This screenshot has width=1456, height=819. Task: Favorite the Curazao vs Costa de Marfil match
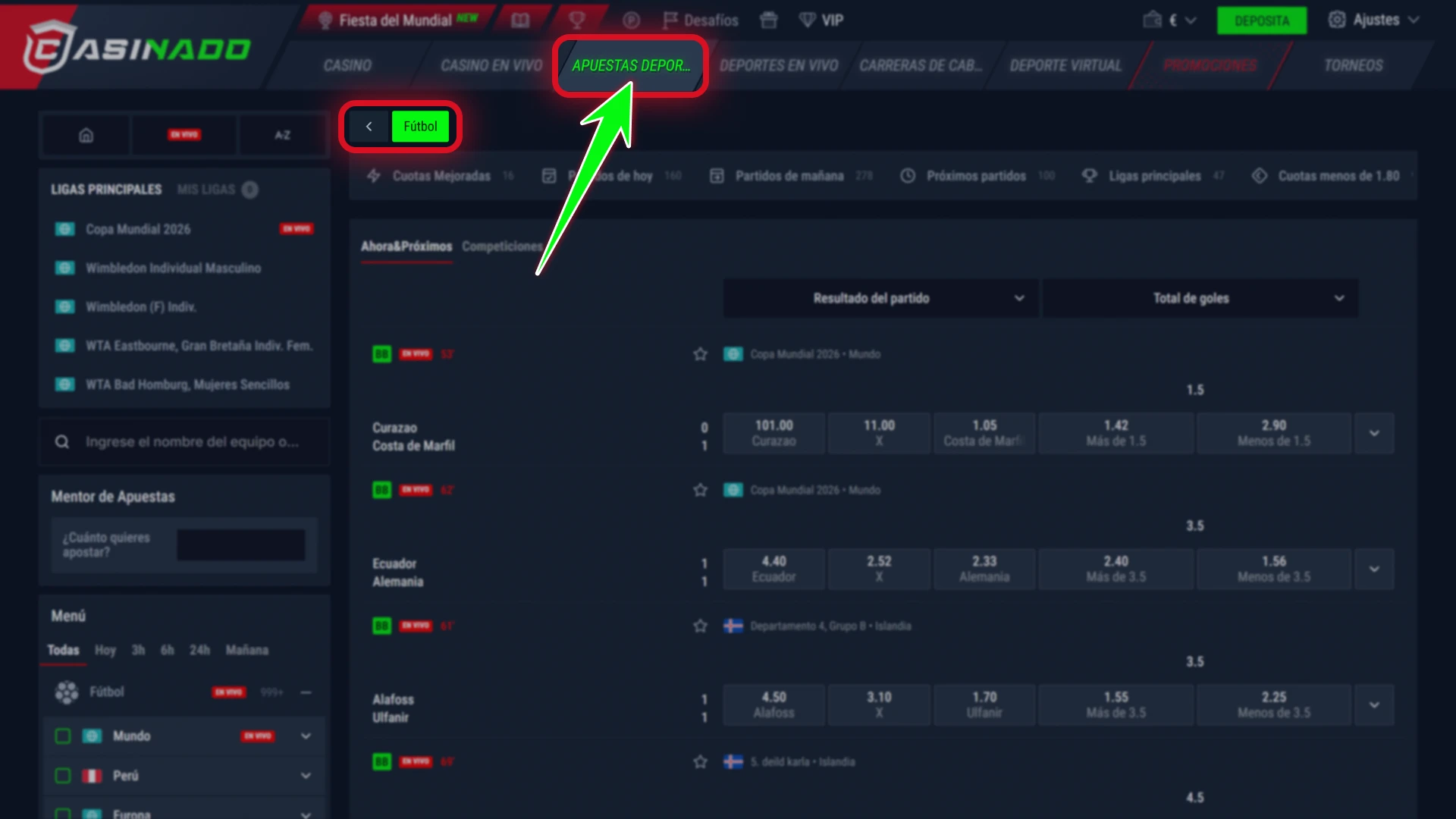(x=700, y=354)
